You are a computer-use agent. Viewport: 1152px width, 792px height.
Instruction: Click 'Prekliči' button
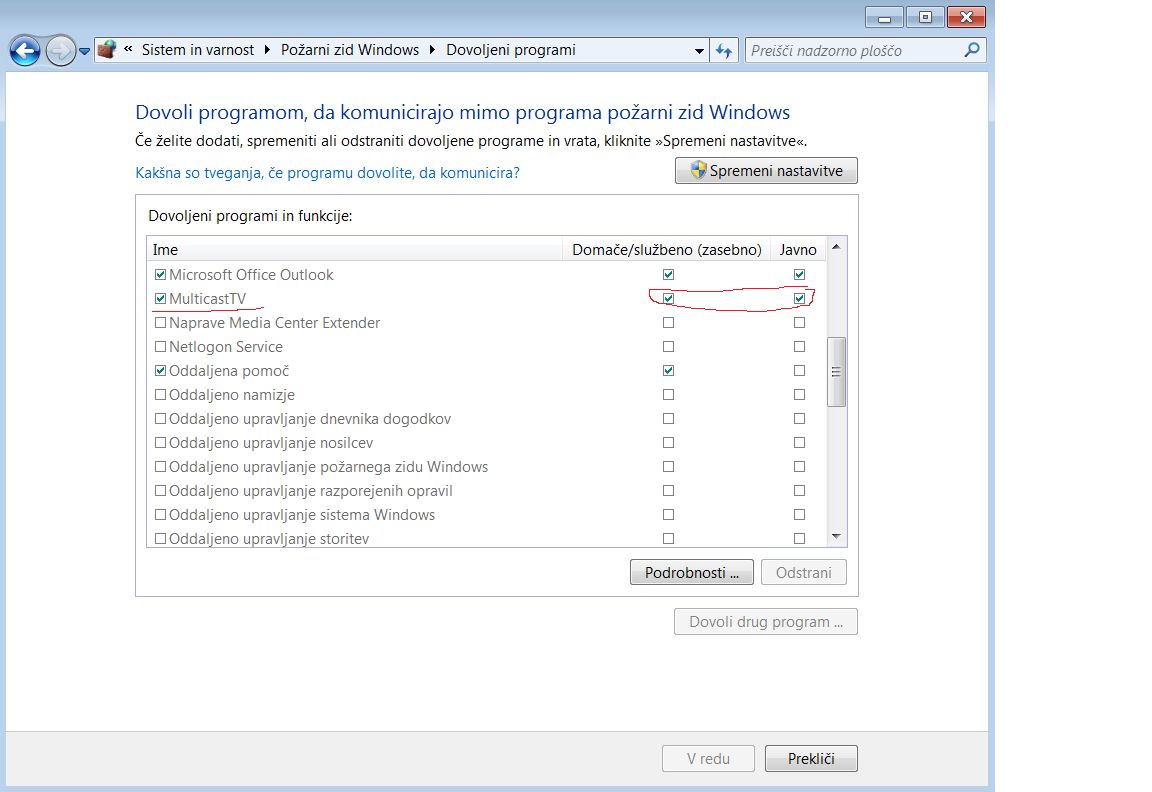pos(811,759)
